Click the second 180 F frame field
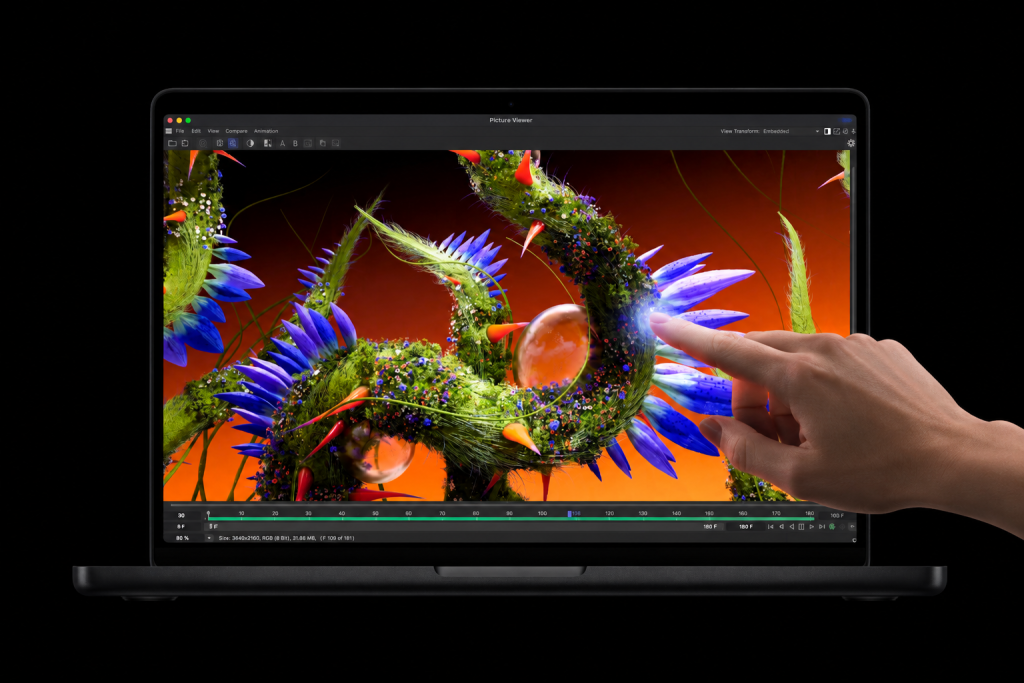The image size is (1024, 683). point(745,526)
